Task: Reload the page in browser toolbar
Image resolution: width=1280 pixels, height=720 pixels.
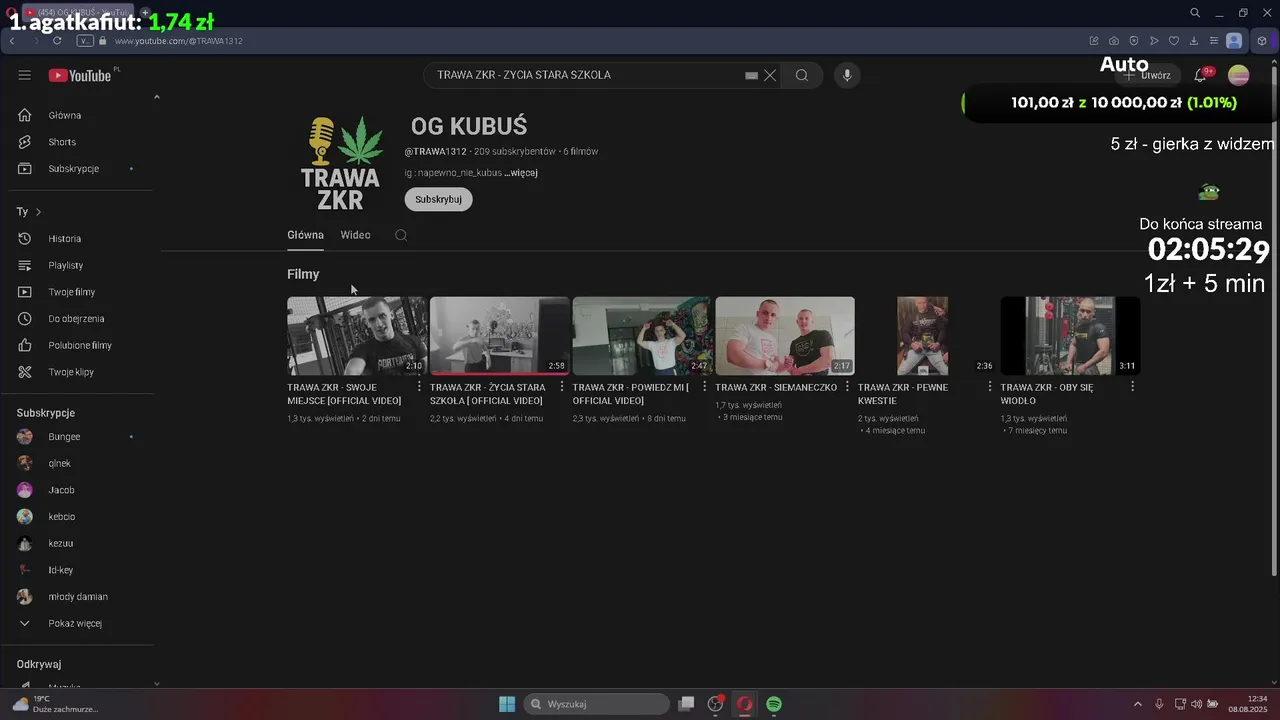Action: (57, 41)
